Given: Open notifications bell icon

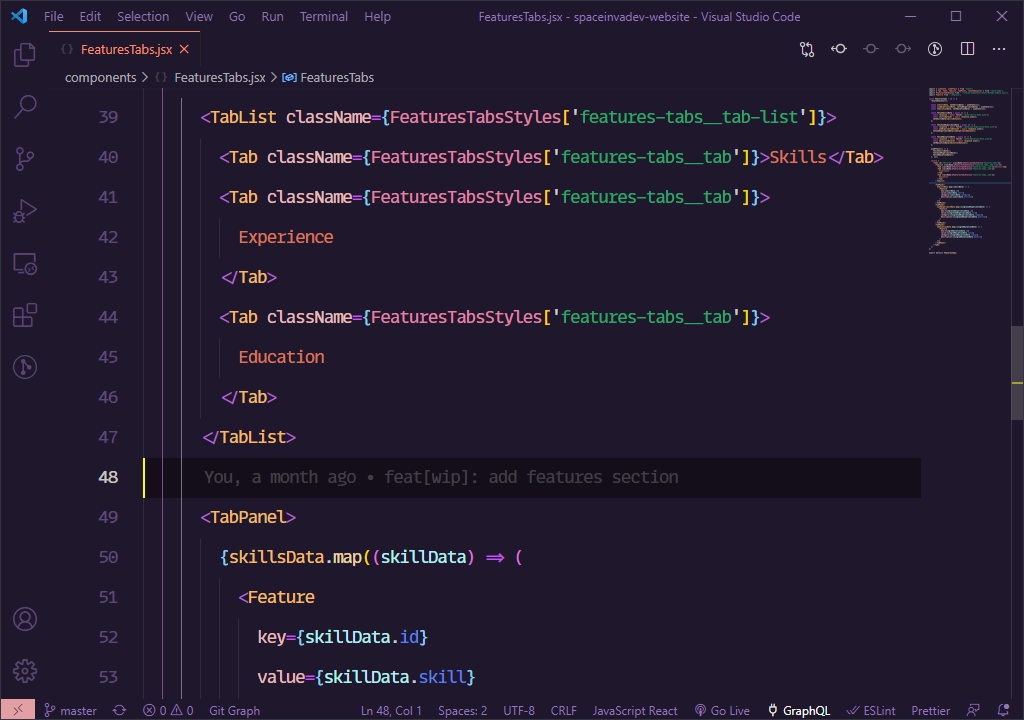Looking at the screenshot, I should coord(1004,710).
